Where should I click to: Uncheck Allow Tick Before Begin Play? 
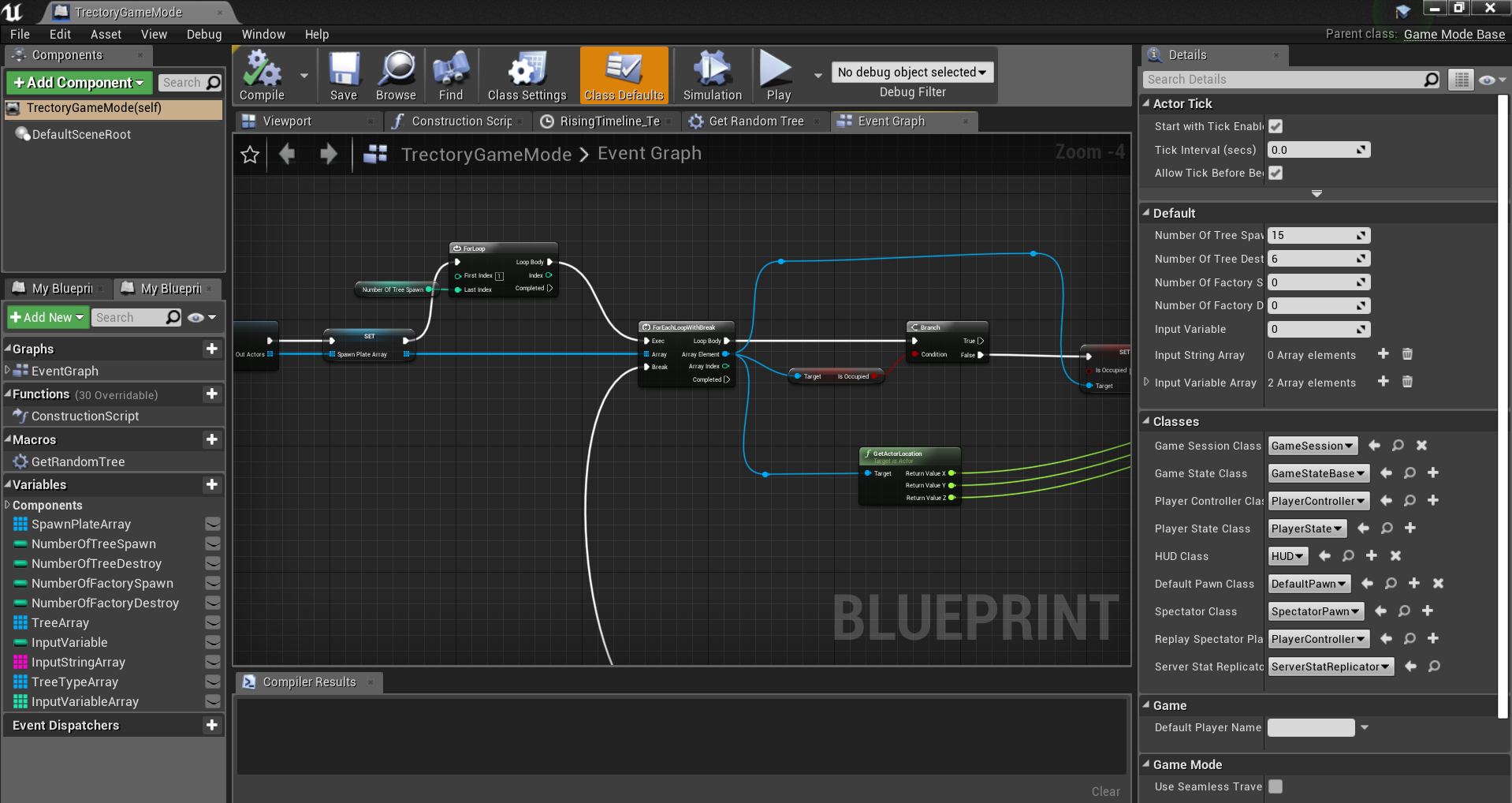[x=1276, y=173]
